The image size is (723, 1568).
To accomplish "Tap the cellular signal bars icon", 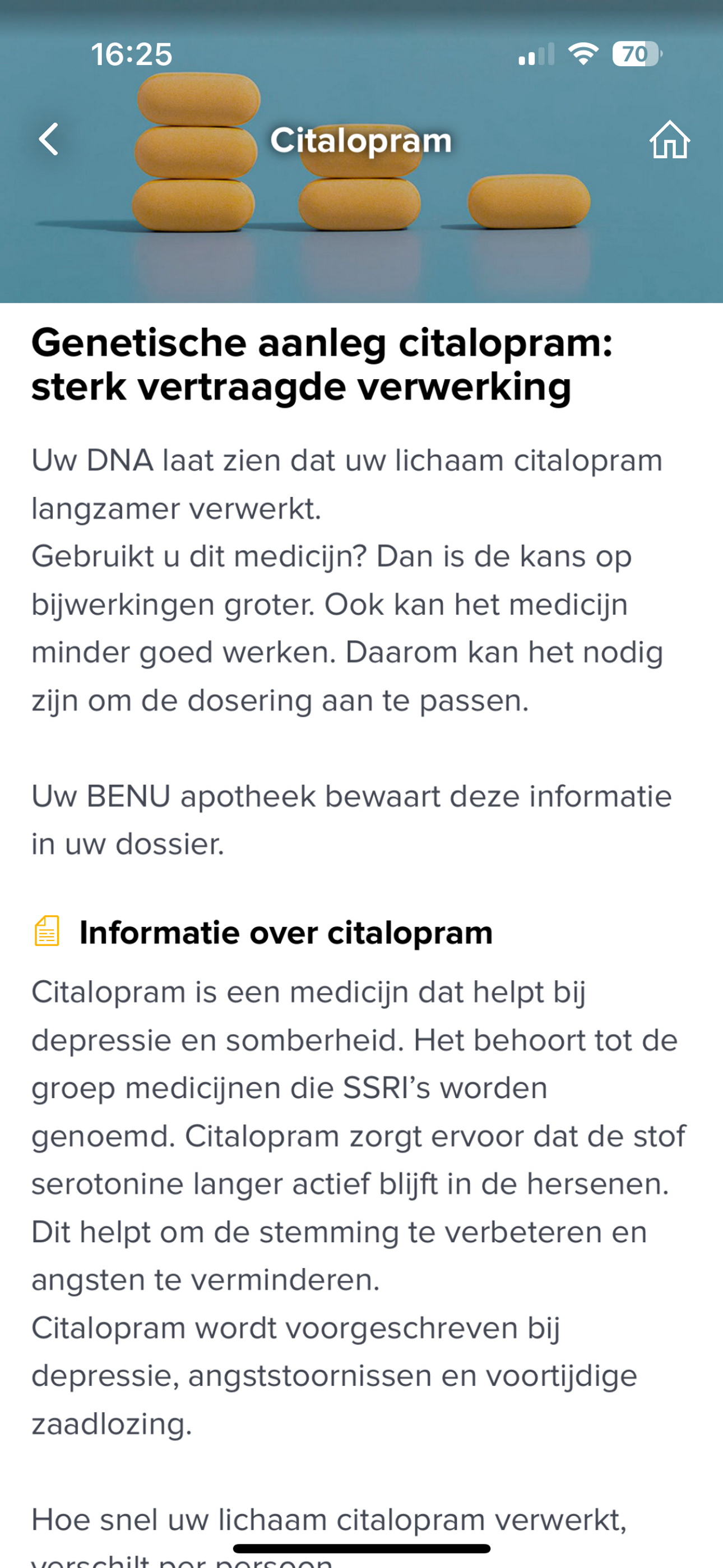I will [x=536, y=54].
